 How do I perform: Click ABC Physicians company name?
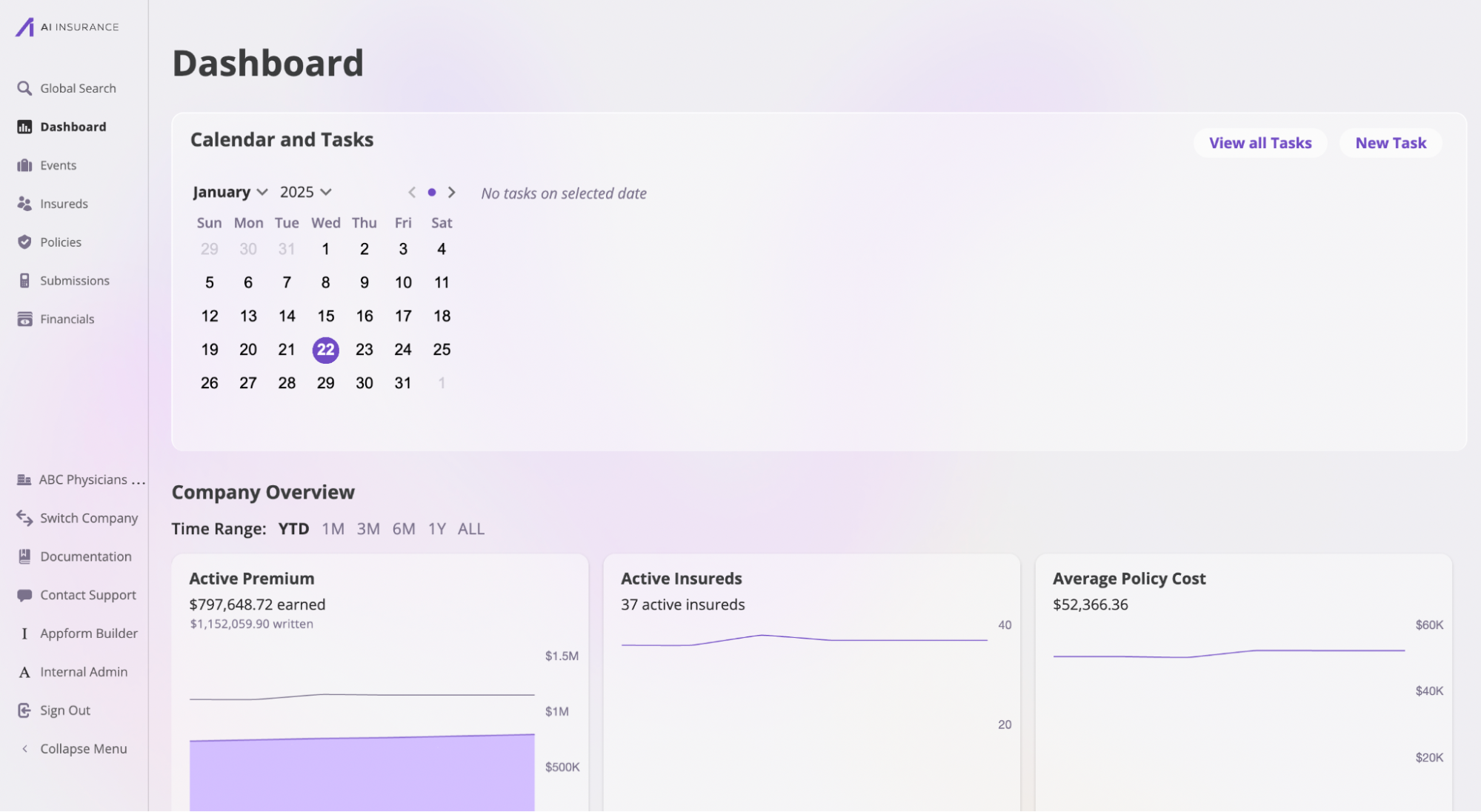92,479
